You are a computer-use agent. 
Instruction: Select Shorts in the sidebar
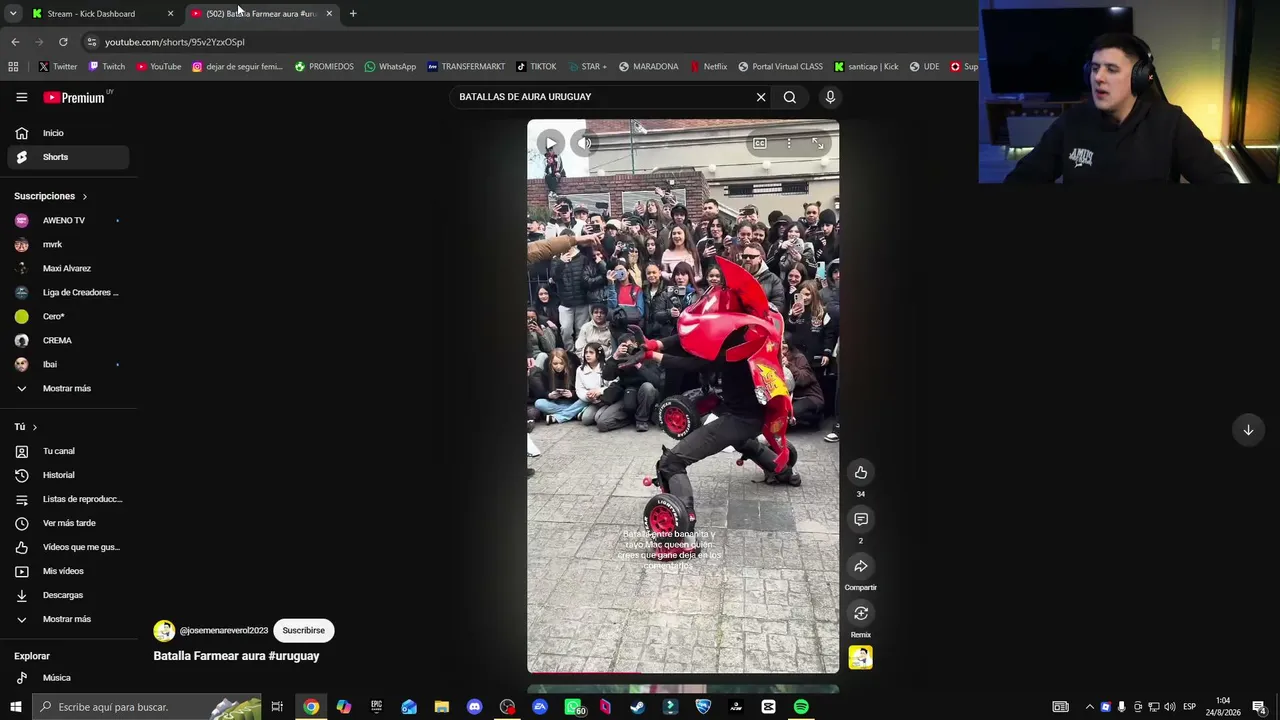(68, 157)
